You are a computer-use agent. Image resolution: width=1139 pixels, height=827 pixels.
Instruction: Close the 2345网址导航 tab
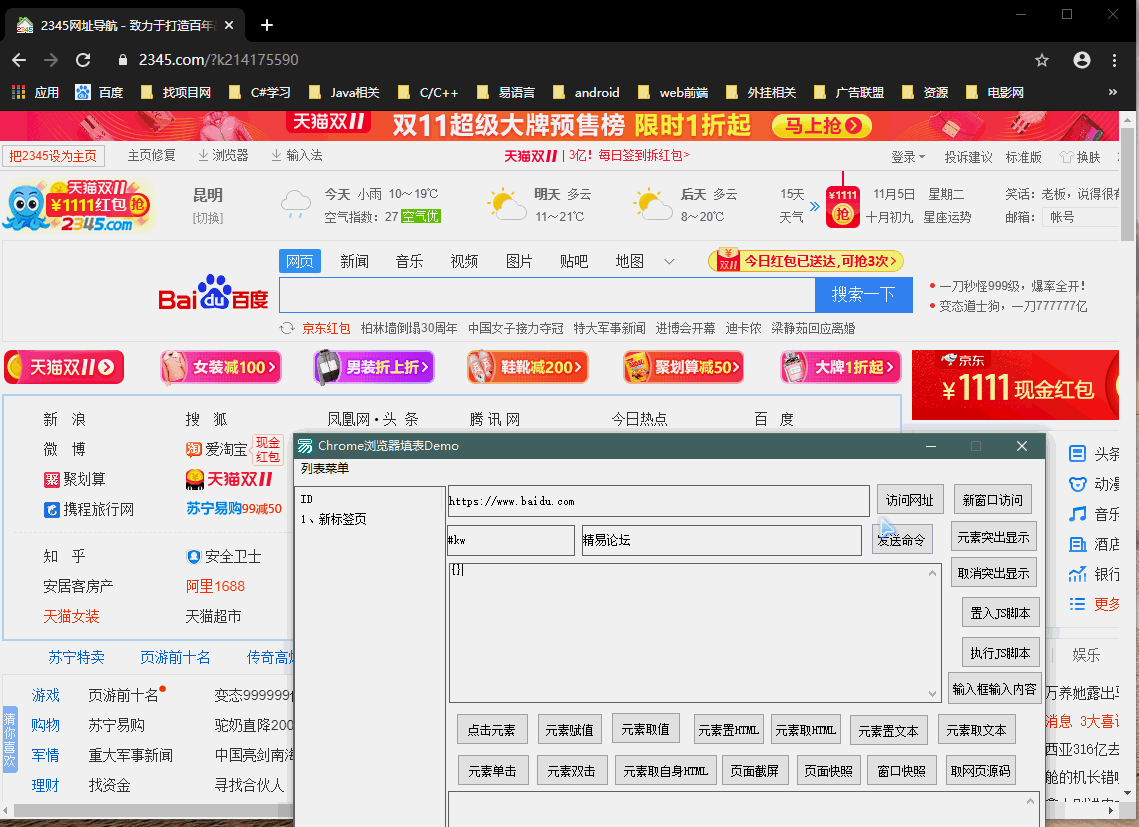(x=229, y=25)
